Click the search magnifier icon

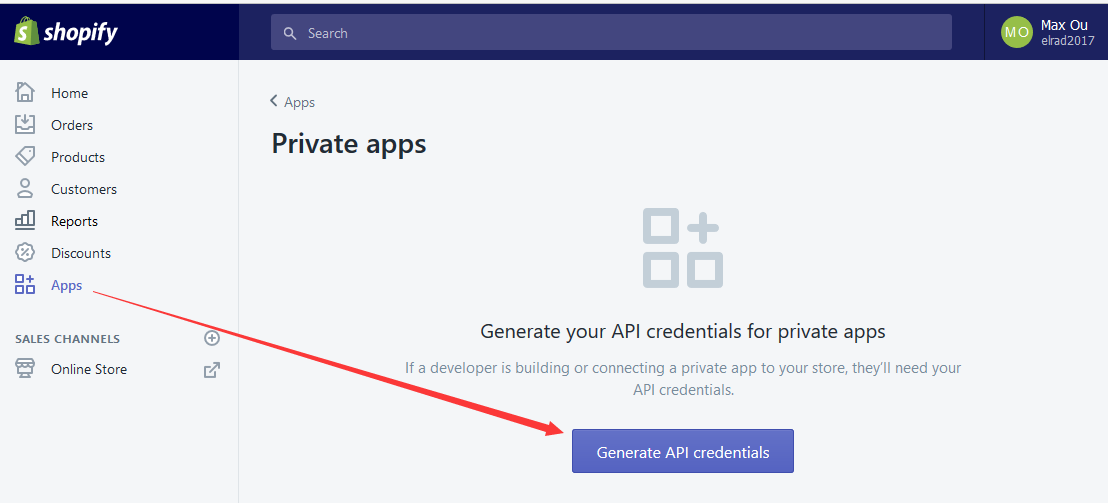pyautogui.click(x=289, y=33)
